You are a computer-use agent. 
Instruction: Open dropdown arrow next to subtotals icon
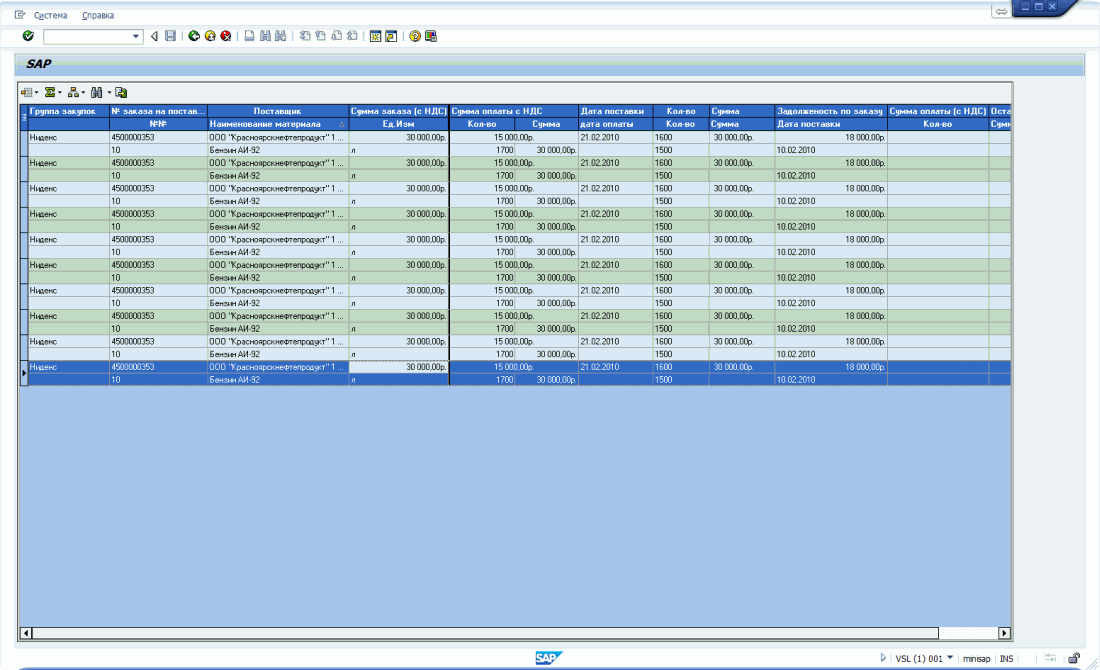(83, 93)
